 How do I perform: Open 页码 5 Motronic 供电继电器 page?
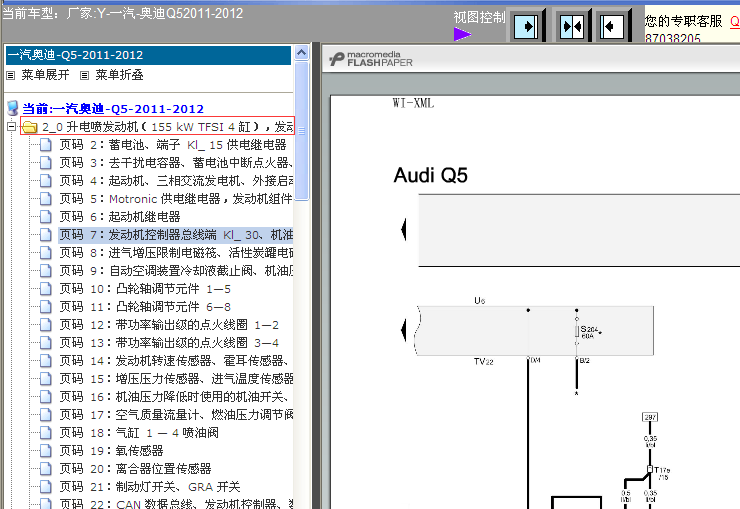[176, 199]
